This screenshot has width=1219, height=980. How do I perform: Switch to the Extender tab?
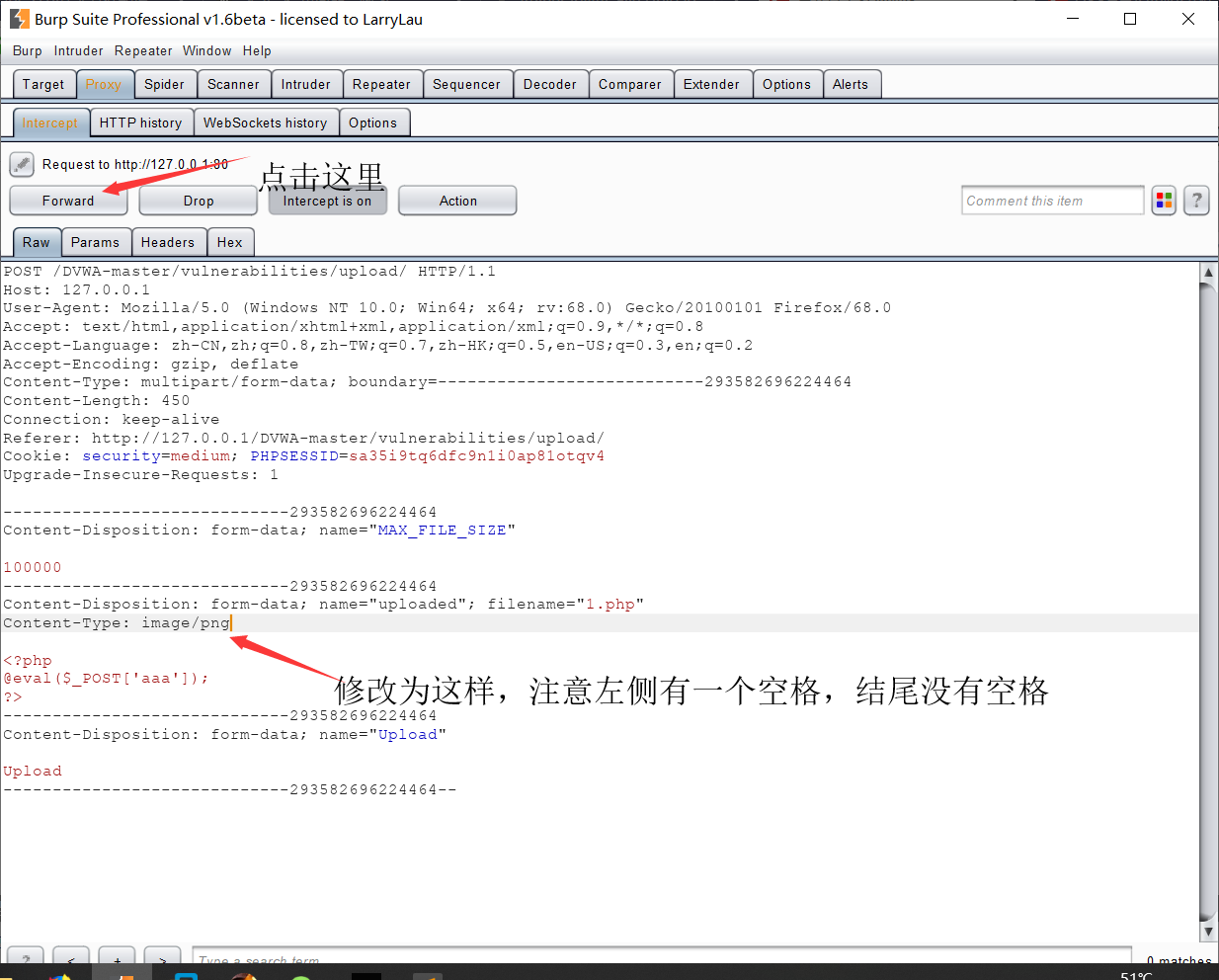point(711,84)
